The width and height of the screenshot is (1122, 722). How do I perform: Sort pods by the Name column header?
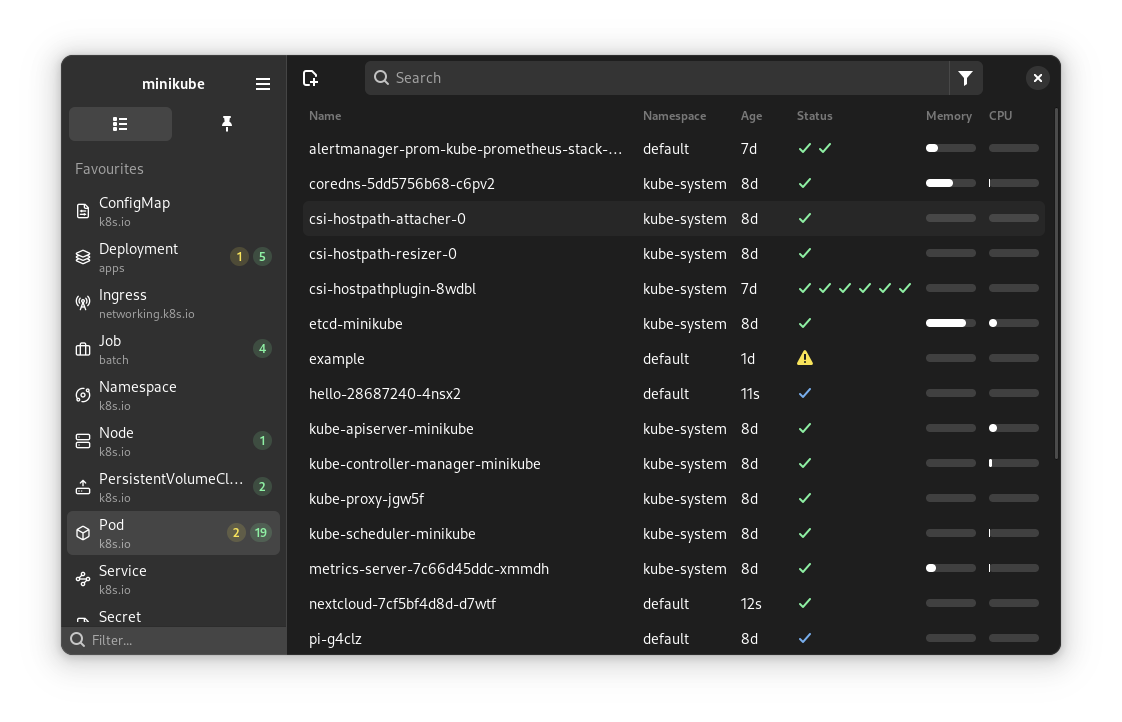point(325,116)
